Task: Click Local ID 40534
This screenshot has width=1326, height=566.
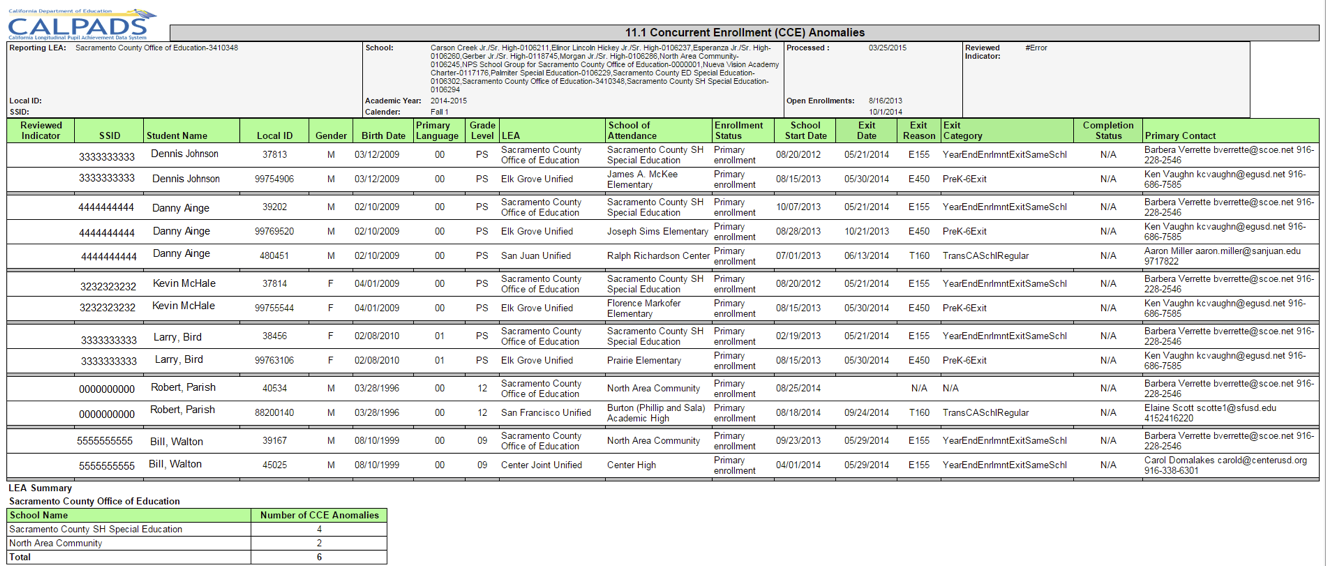Action: tap(274, 388)
